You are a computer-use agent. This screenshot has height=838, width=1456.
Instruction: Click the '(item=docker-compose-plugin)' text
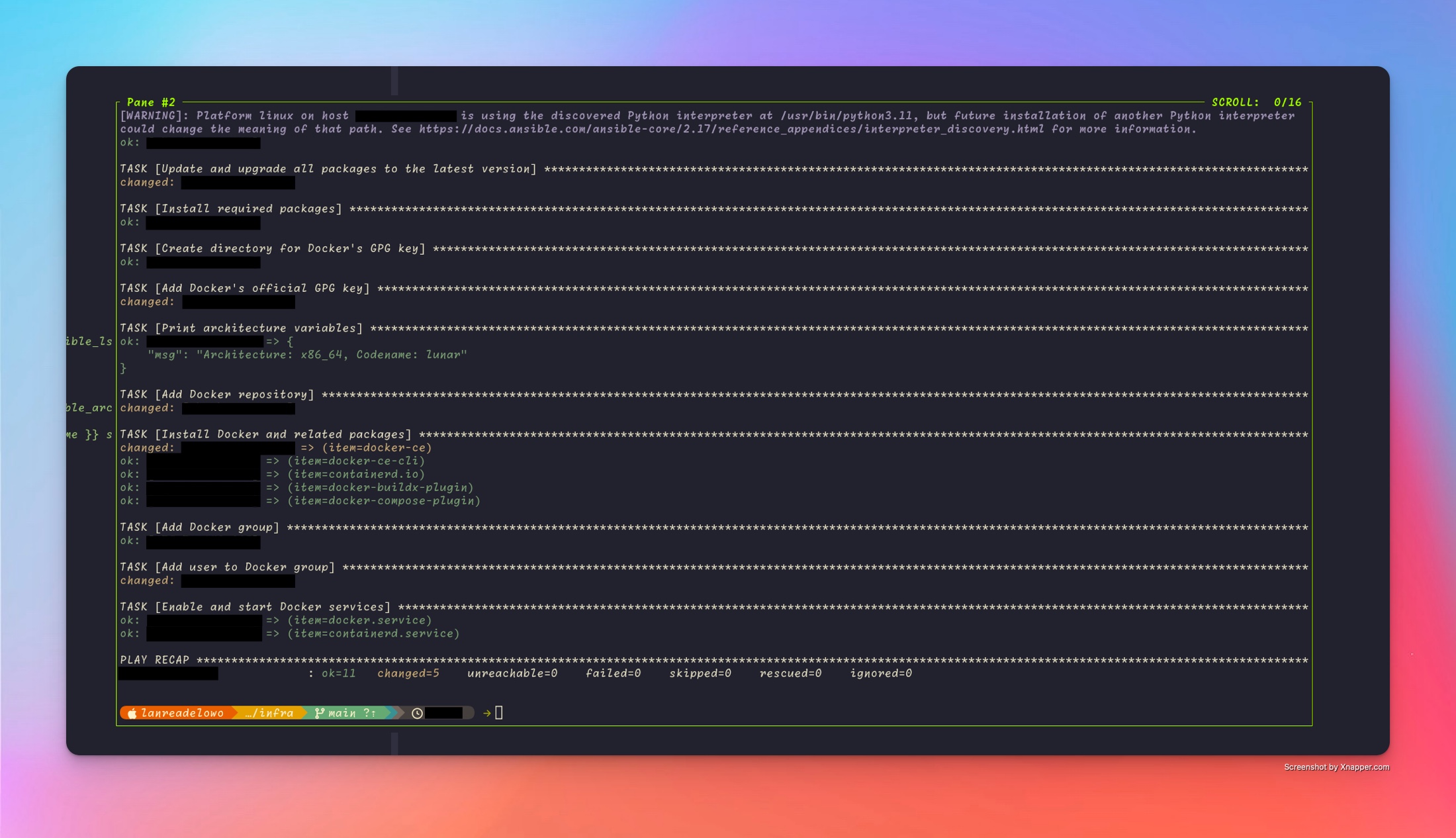[384, 500]
